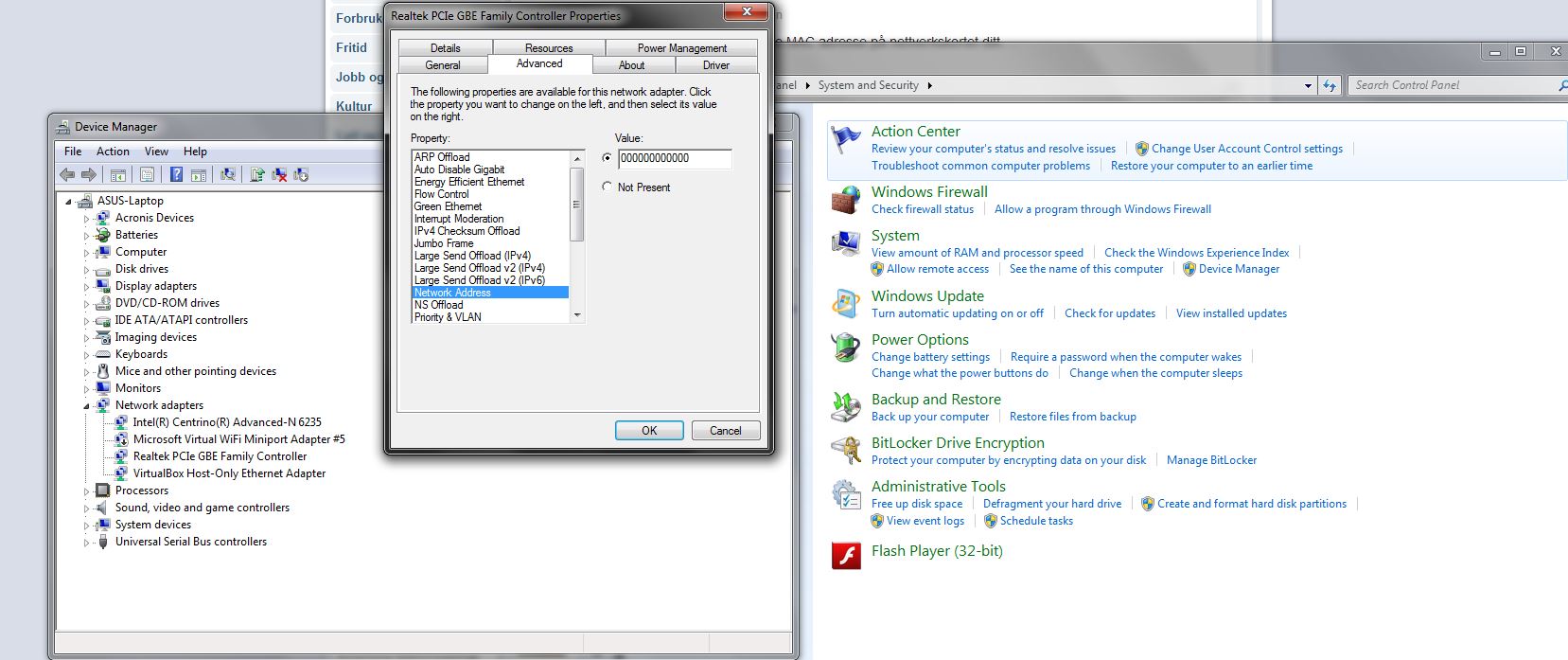
Task: Select Realtek PCIe GBE Family Controller in tree
Action: (x=220, y=456)
